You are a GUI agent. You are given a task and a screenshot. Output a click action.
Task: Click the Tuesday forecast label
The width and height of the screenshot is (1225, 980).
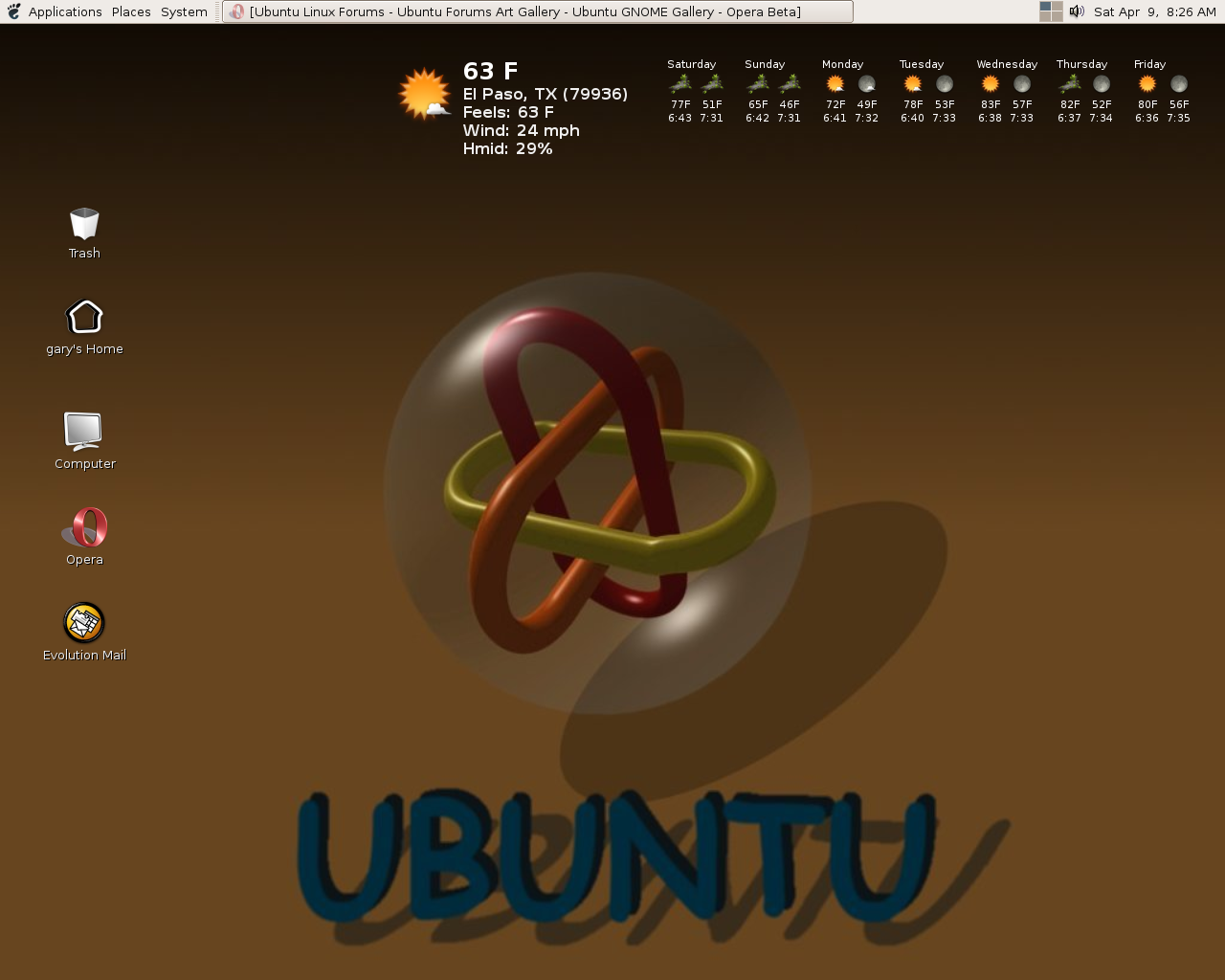point(921,64)
